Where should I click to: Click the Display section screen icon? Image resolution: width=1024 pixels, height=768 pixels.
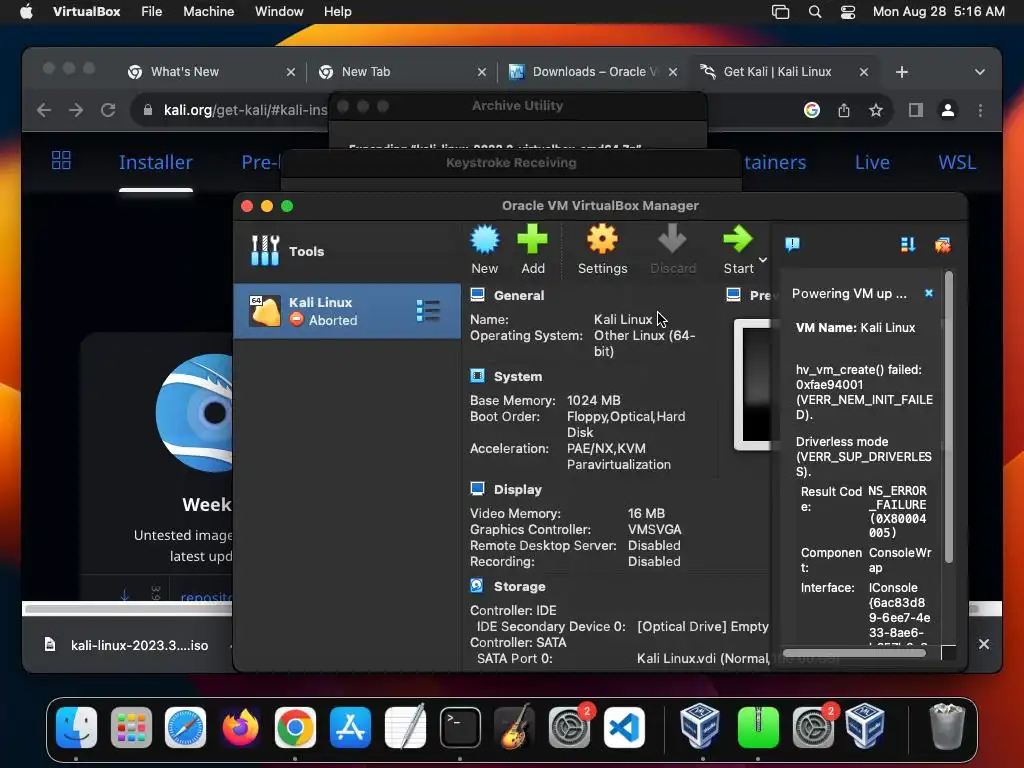coord(477,488)
